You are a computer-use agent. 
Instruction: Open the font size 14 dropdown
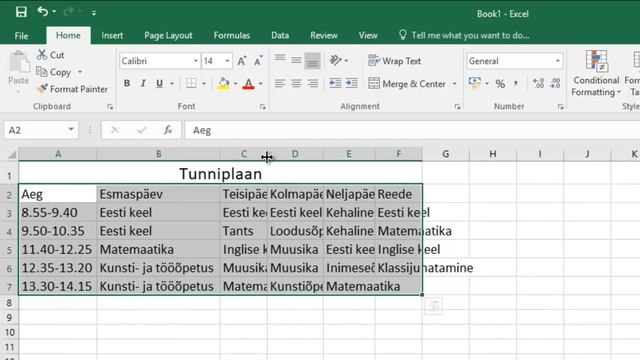(227, 61)
